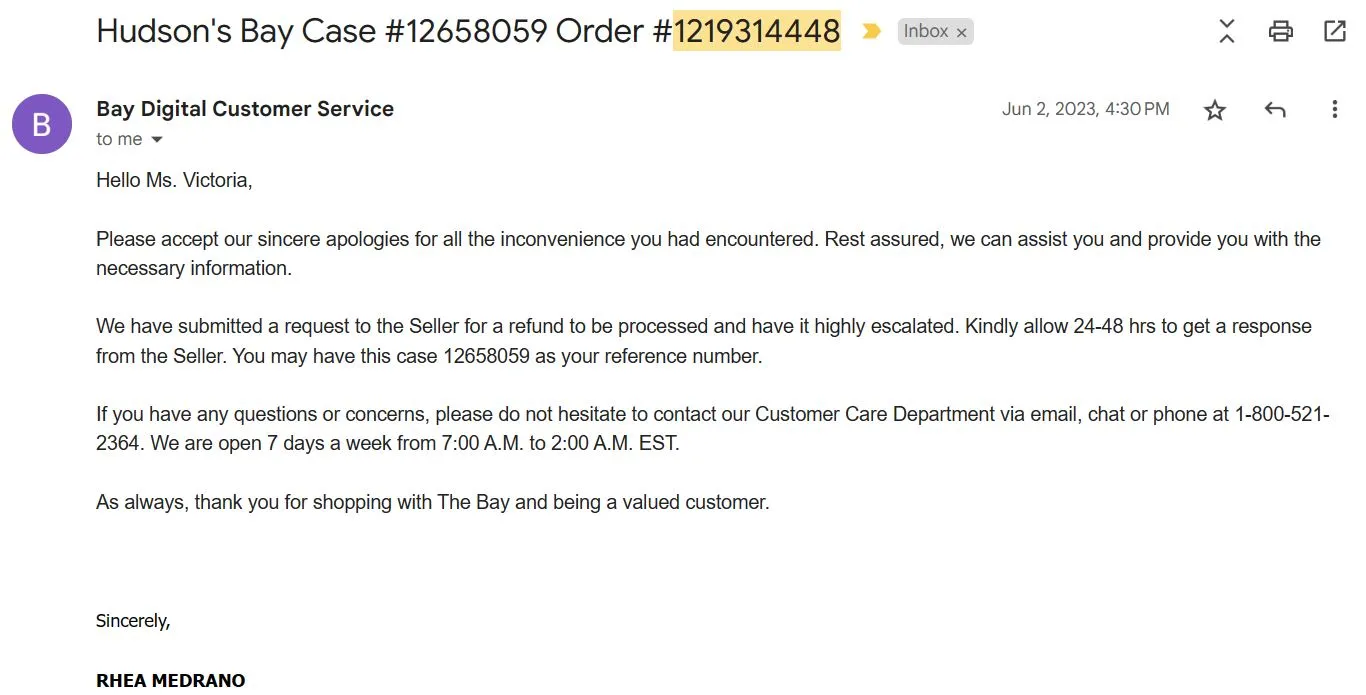Open the email in a new window
1366x695 pixels.
(x=1335, y=32)
